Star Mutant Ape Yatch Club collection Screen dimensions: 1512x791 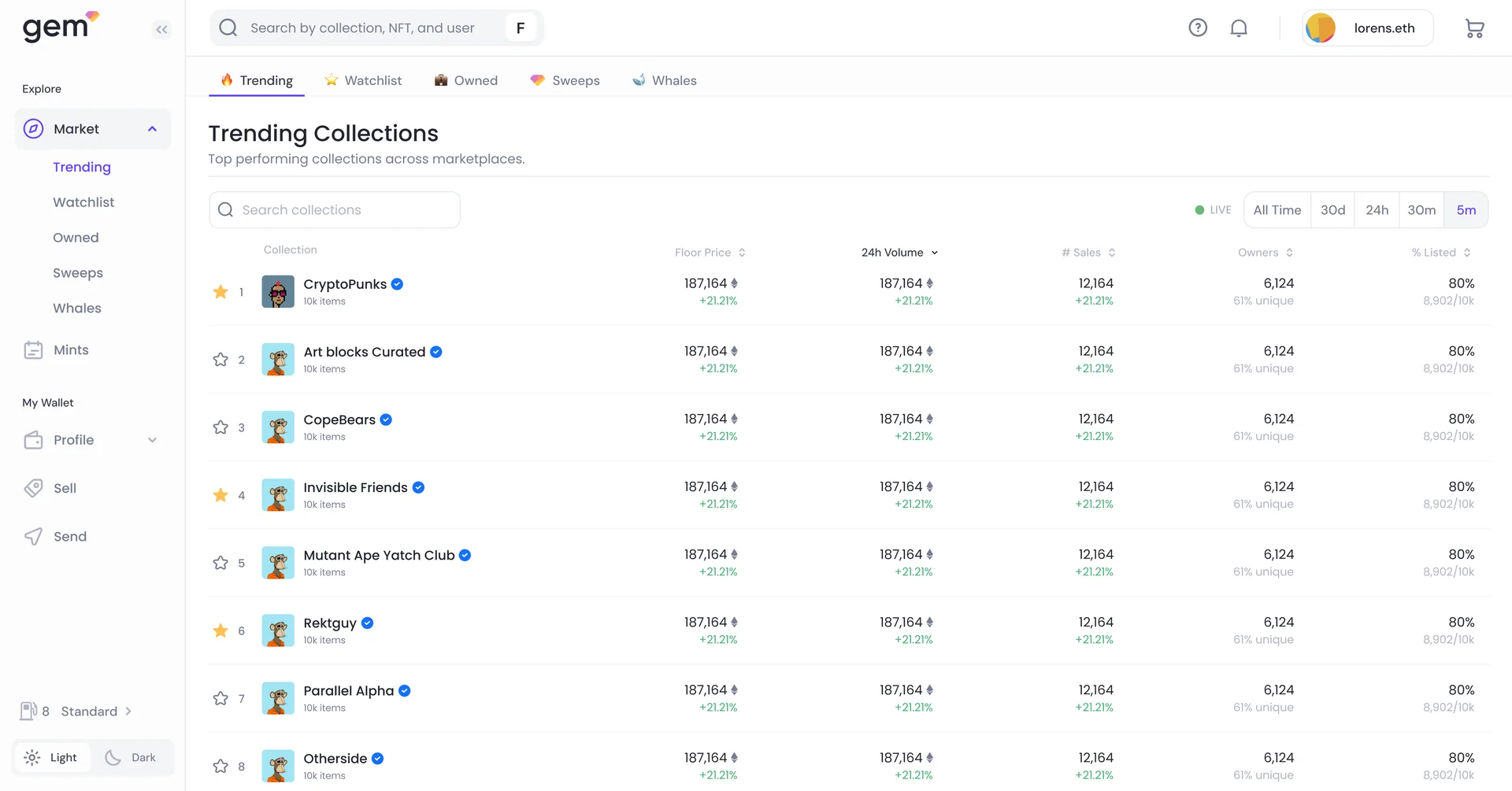click(x=220, y=563)
